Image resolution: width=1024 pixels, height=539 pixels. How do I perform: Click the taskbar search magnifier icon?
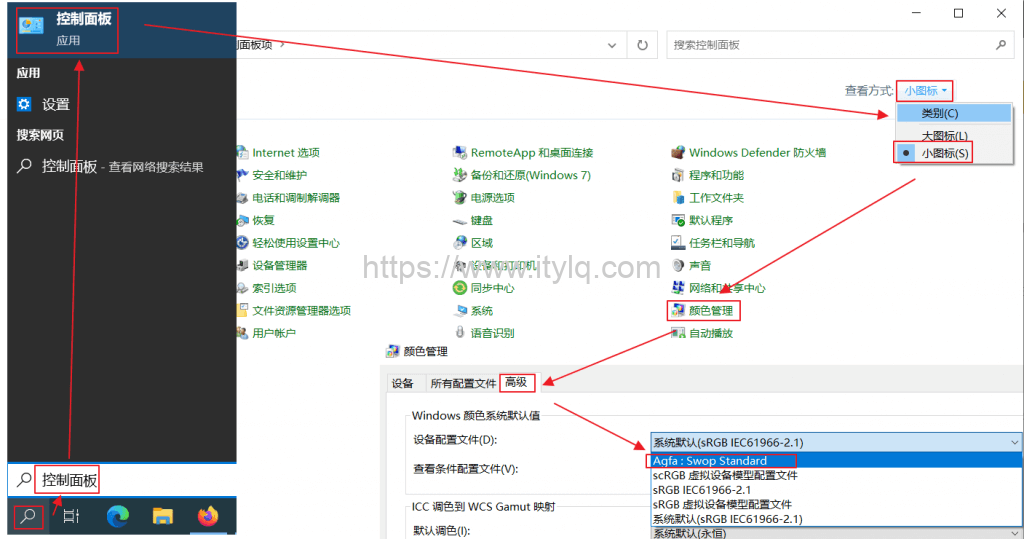28,516
